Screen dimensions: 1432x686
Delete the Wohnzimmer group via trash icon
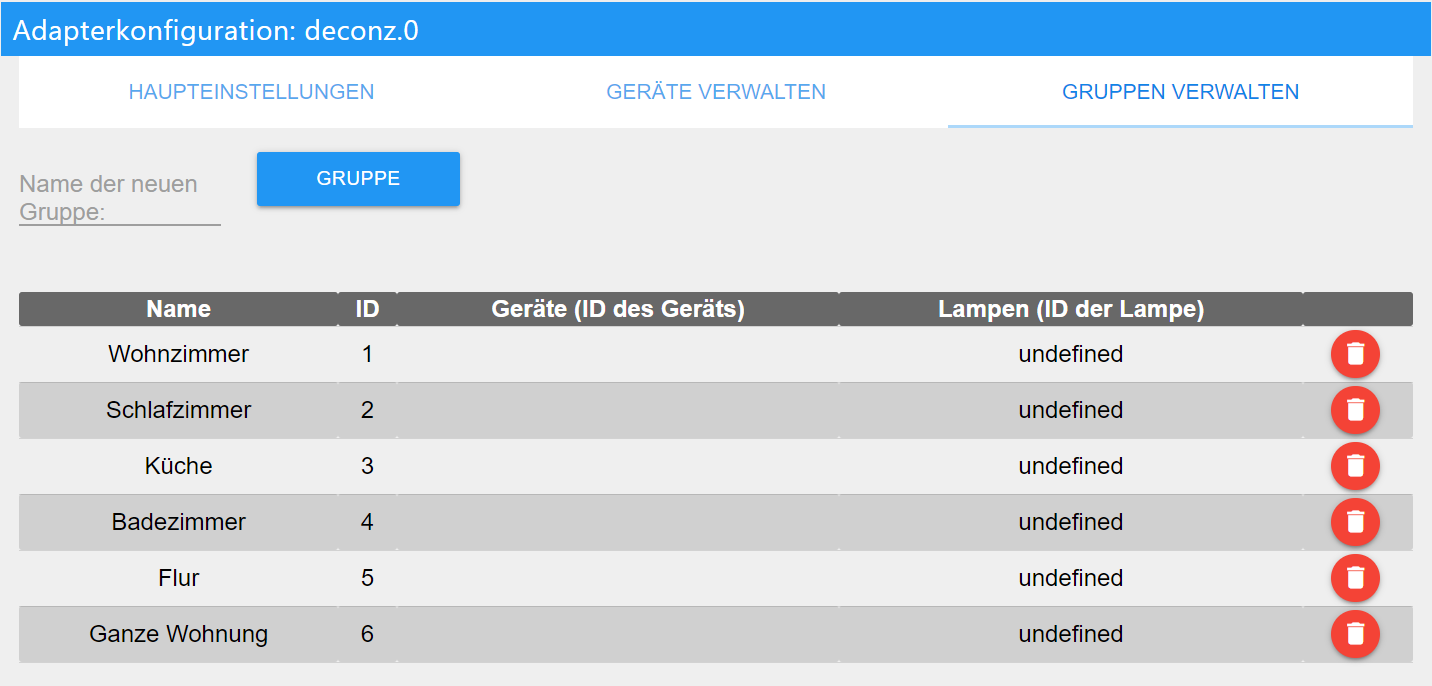click(1355, 354)
